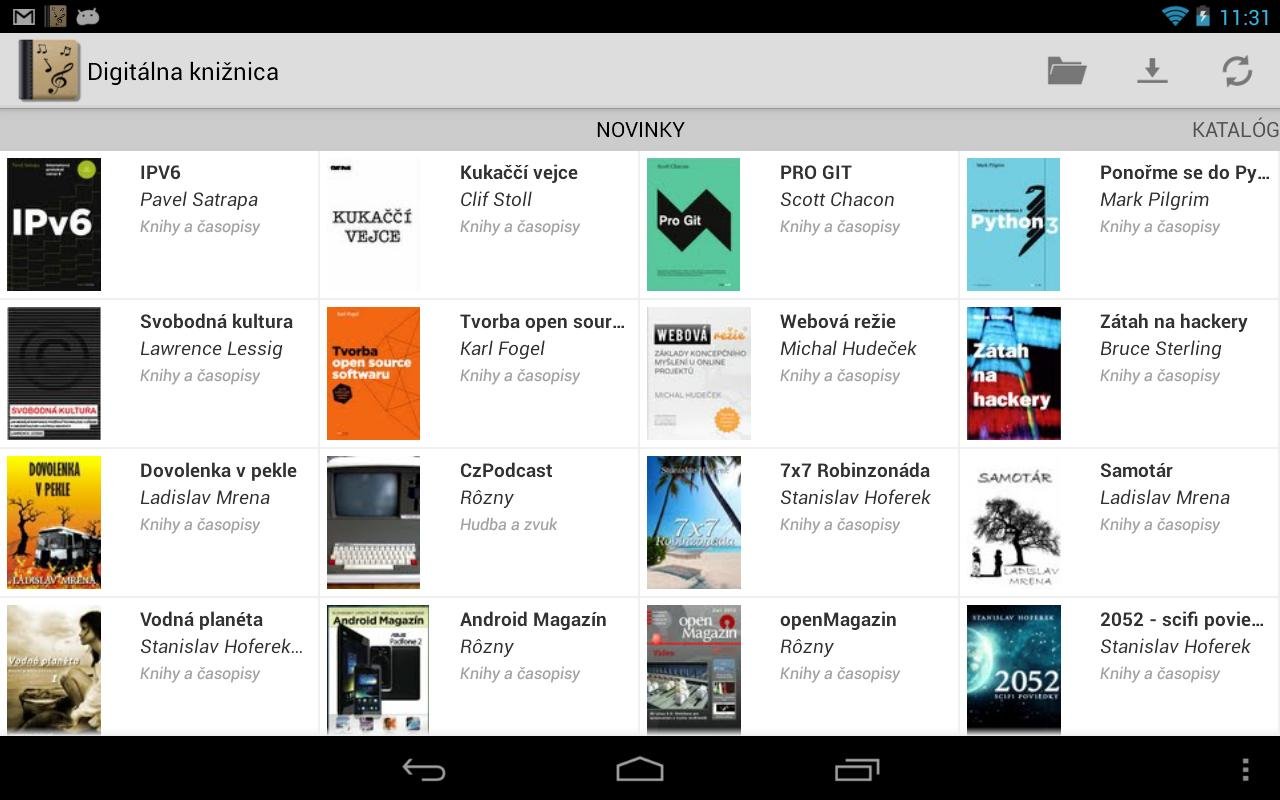This screenshot has width=1280, height=800.
Task: Tap the Wi-Fi status icon
Action: pyautogui.click(x=1174, y=16)
